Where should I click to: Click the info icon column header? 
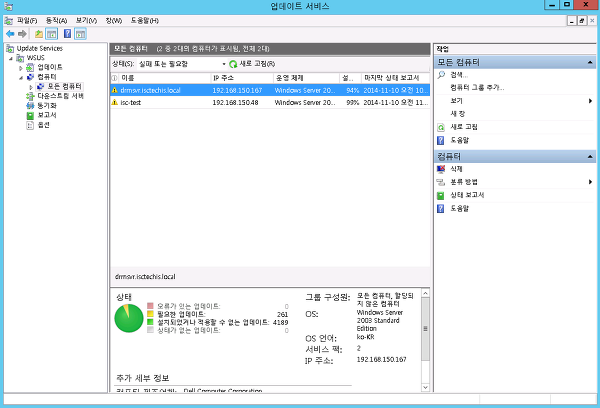click(x=114, y=78)
